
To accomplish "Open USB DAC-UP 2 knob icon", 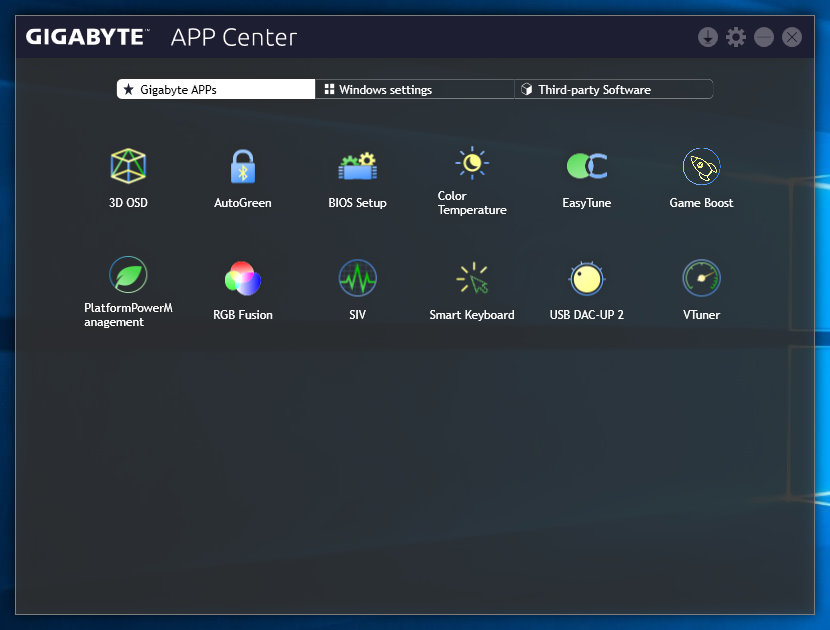I will (587, 278).
